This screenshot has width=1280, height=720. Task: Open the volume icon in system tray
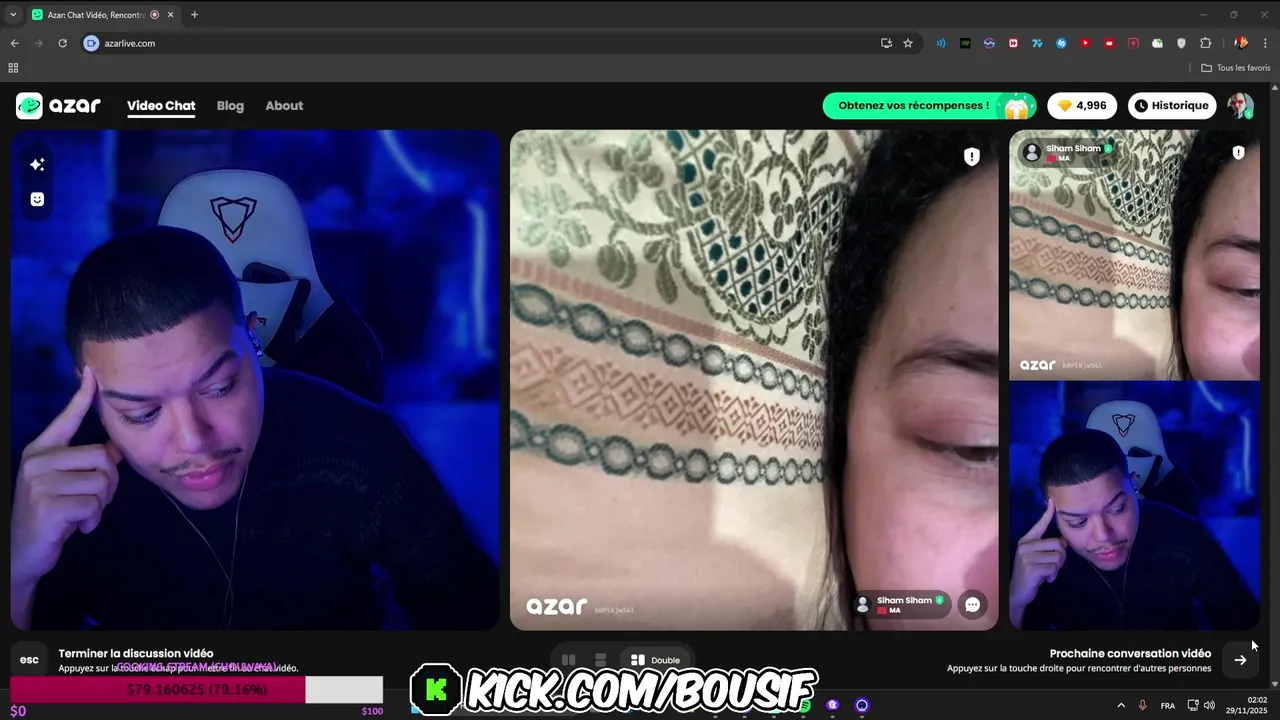1209,705
